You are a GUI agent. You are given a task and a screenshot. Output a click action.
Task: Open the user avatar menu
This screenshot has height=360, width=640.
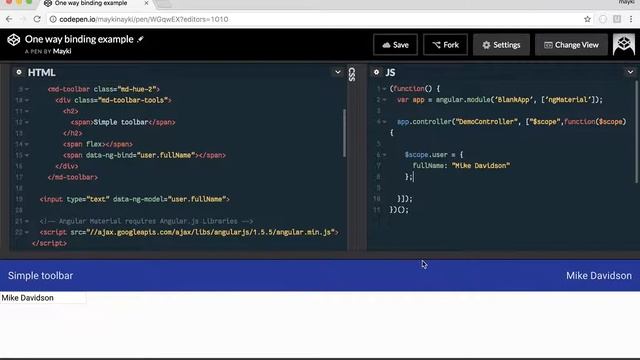(624, 44)
